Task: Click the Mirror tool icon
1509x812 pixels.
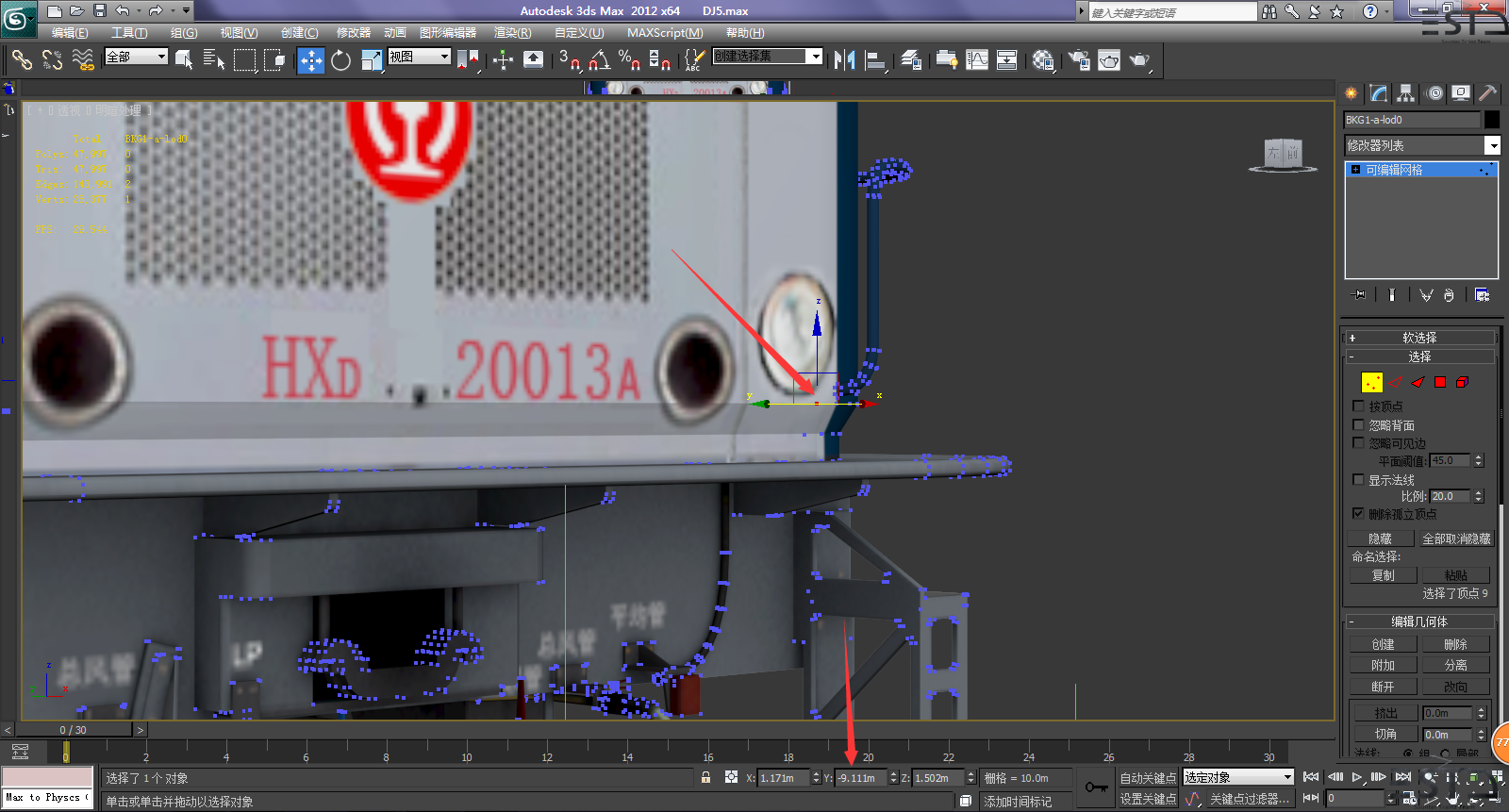Action: point(844,59)
